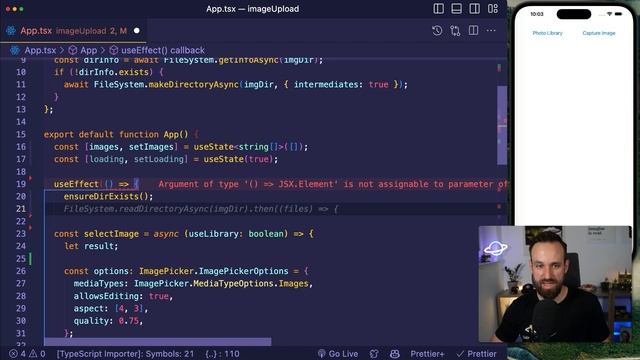Click setLoading on line 17
The height and width of the screenshot is (360, 640).
click(x=159, y=159)
